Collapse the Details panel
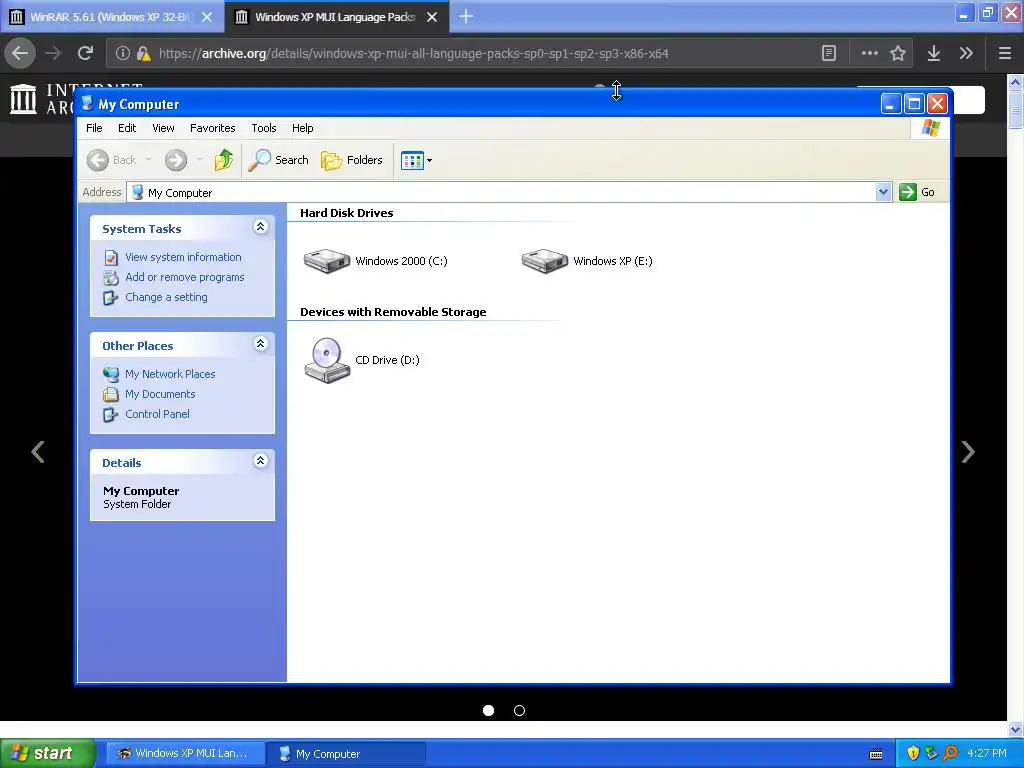 coord(260,460)
